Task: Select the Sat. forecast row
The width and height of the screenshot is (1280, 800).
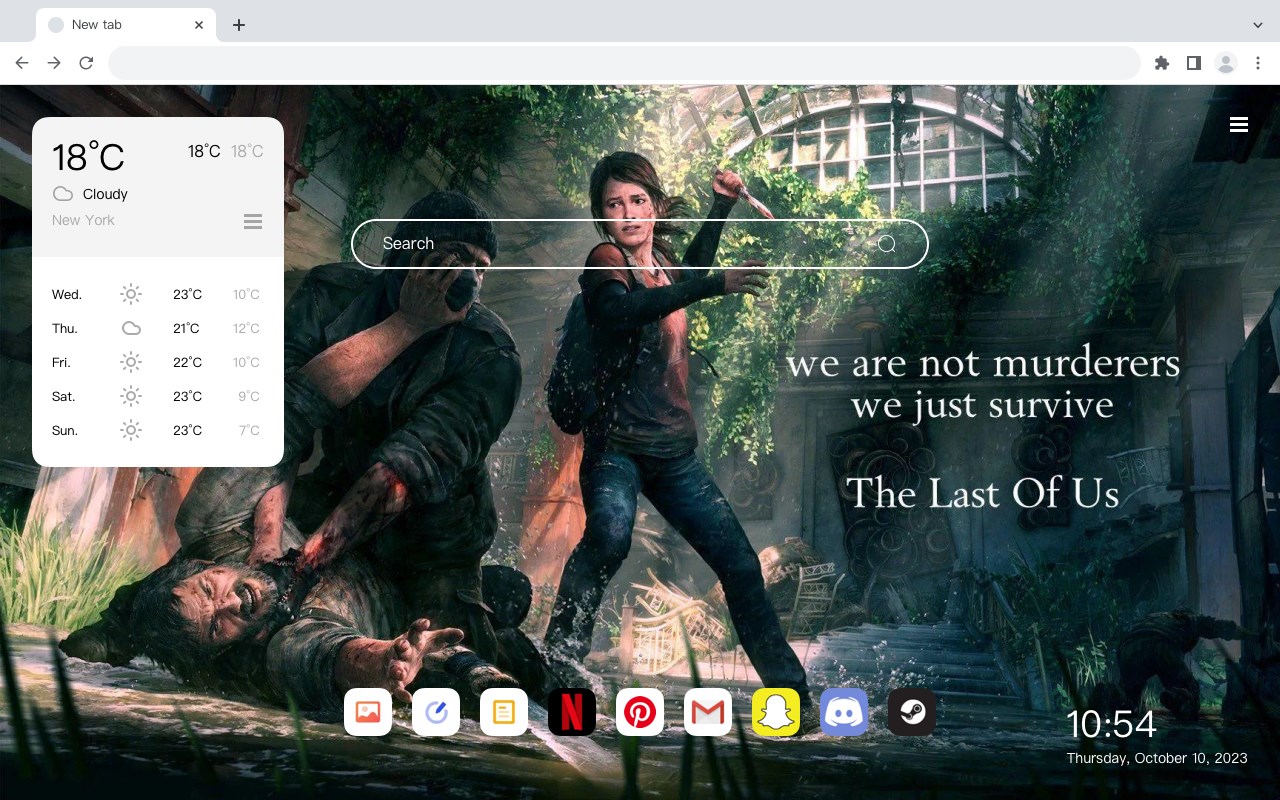Action: [158, 396]
